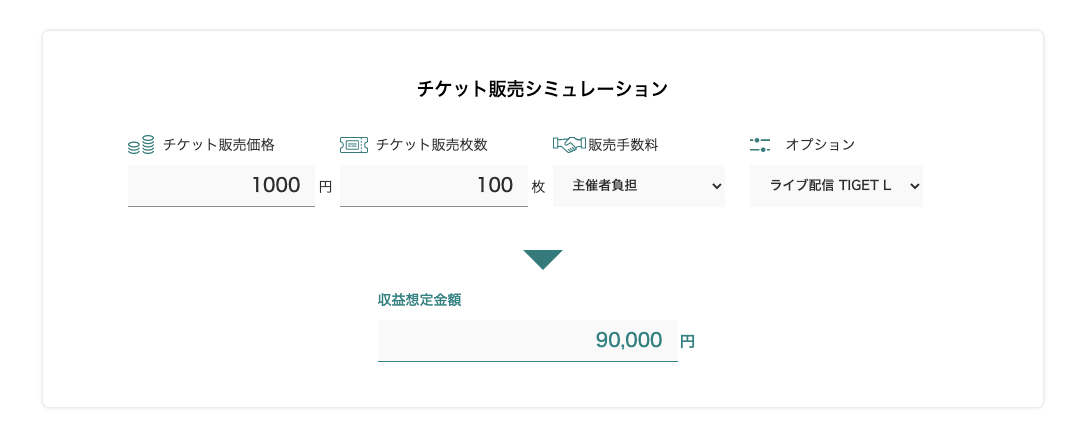This screenshot has height=436, width=1089.
Task: Click the chevron on 販売手数料 select
Action: (717, 186)
